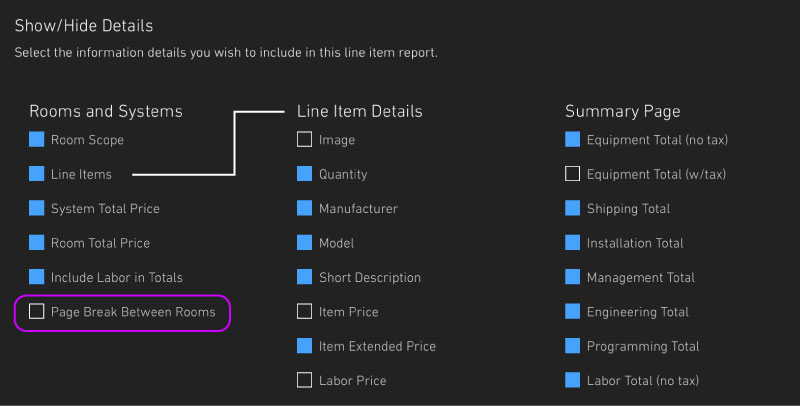This screenshot has width=800, height=406.
Task: Uncheck the Room Scope option
Action: [x=36, y=139]
